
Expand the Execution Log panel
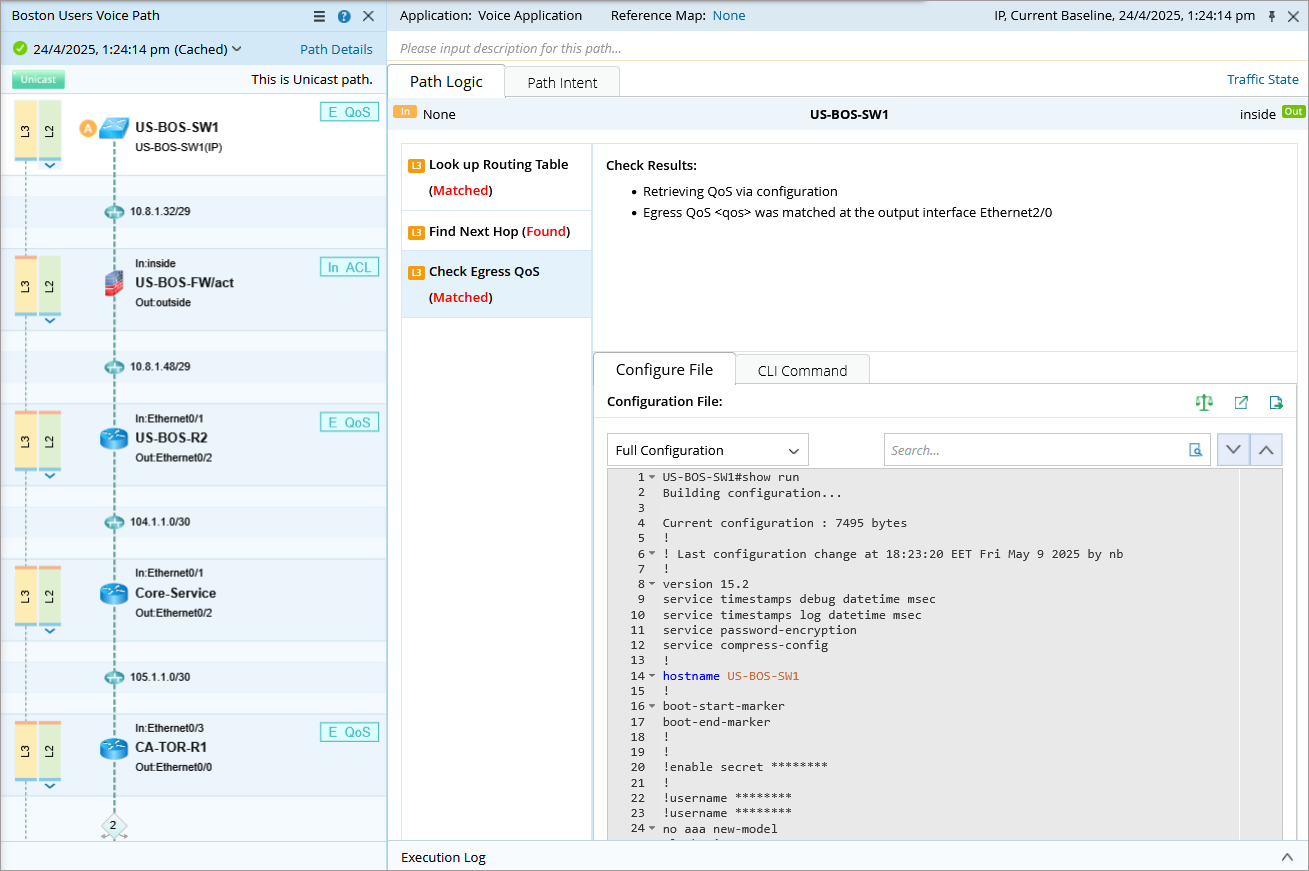(1287, 857)
